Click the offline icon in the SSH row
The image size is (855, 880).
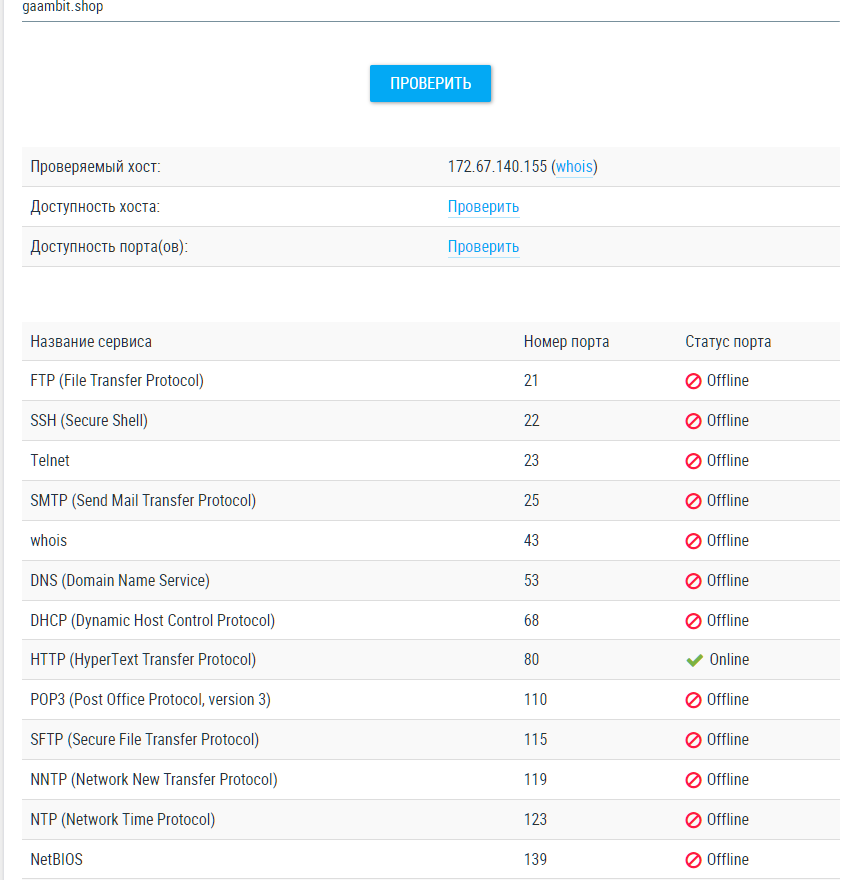click(x=693, y=421)
